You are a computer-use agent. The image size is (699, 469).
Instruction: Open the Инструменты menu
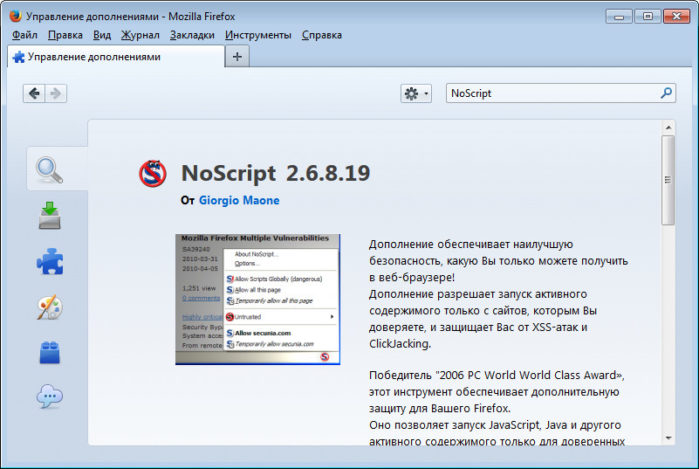pos(258,35)
